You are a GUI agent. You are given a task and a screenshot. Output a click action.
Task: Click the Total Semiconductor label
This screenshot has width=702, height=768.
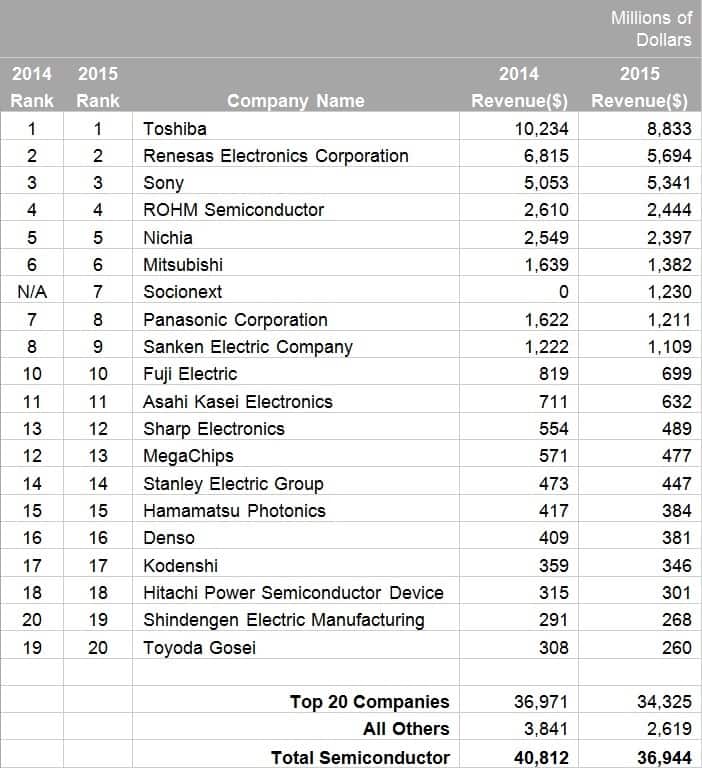coord(361,757)
